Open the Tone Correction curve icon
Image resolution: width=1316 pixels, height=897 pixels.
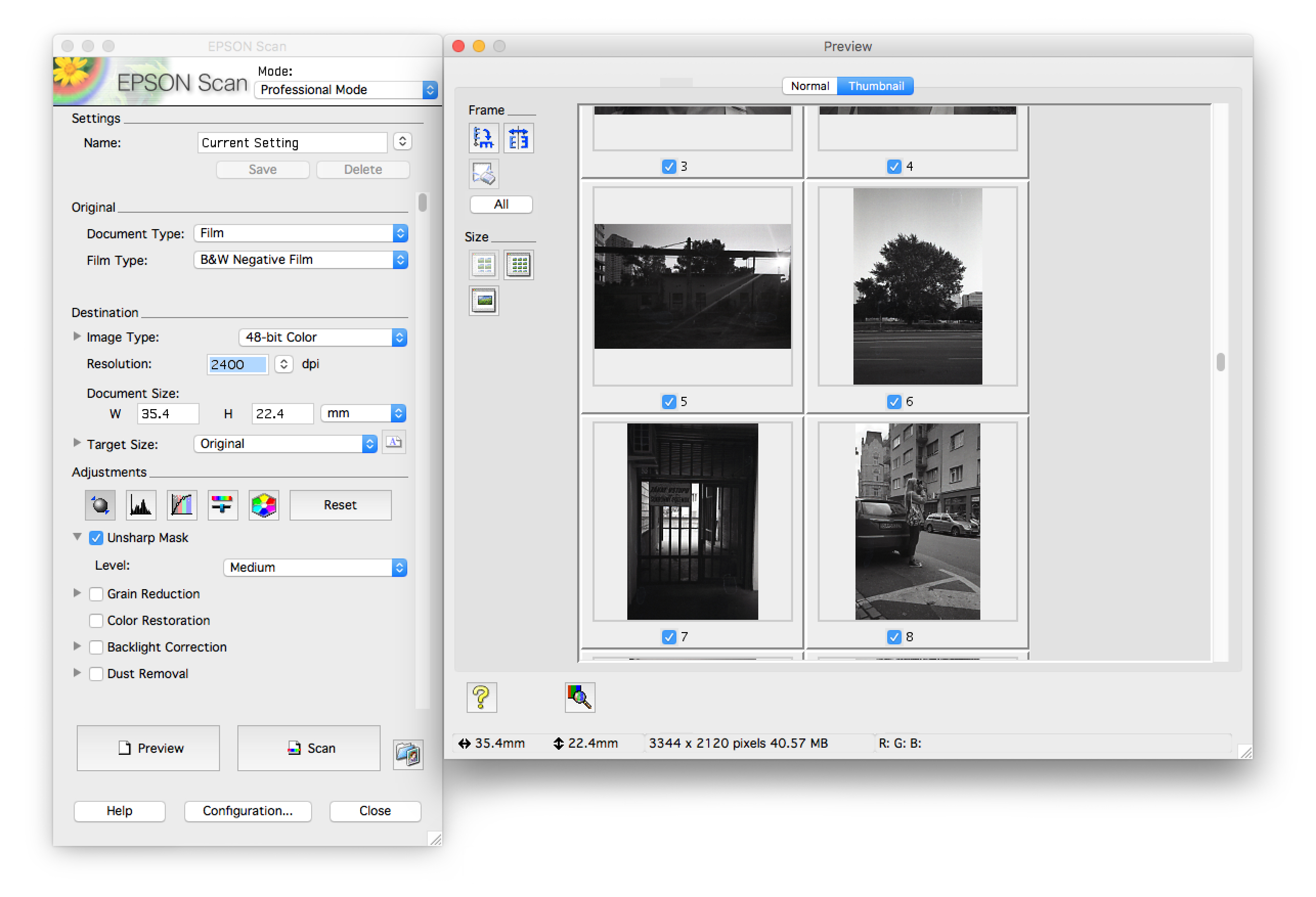(x=182, y=504)
